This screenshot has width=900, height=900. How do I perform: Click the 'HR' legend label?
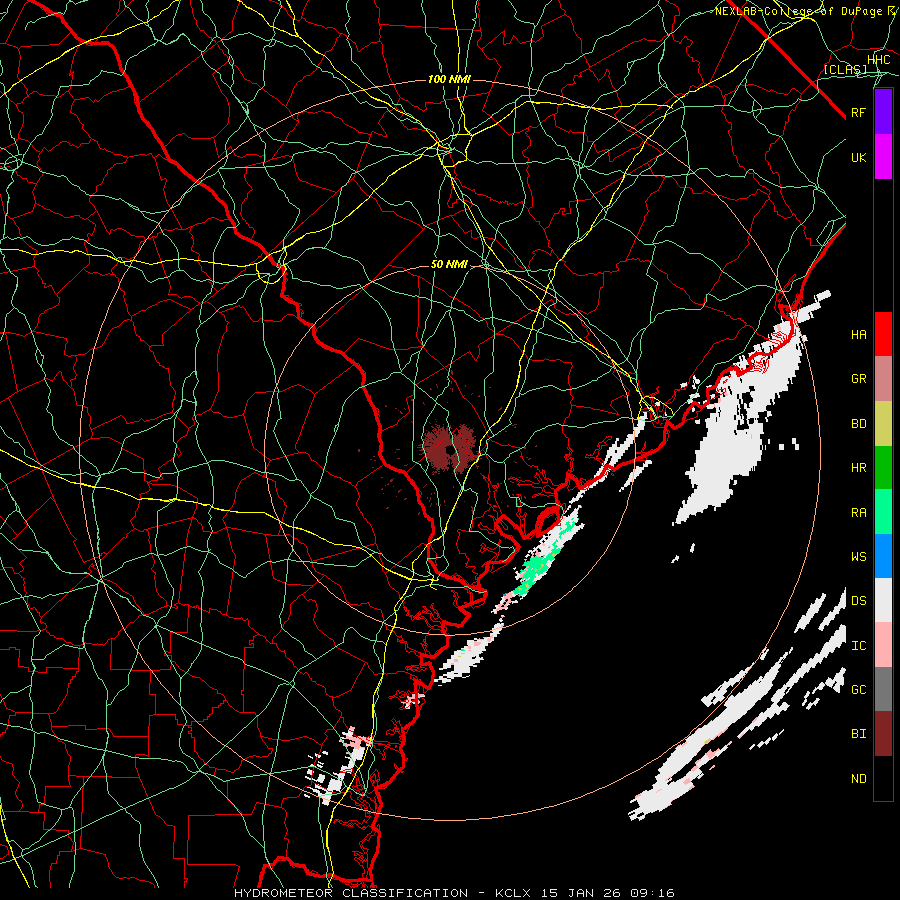click(x=858, y=468)
